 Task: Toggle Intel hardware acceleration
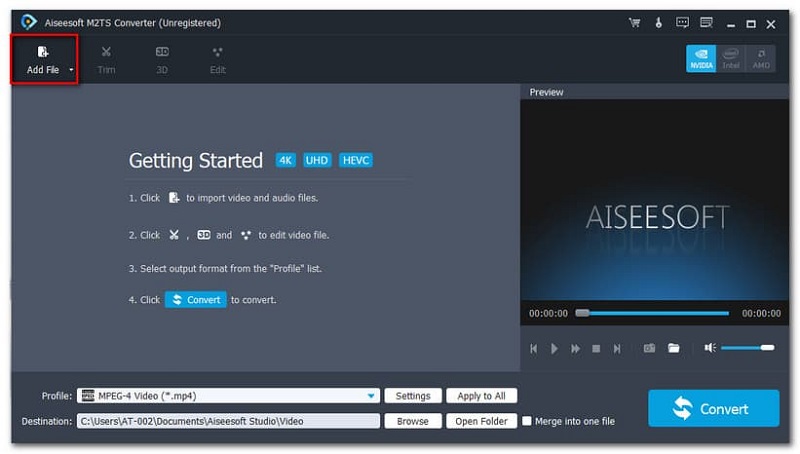(x=731, y=58)
